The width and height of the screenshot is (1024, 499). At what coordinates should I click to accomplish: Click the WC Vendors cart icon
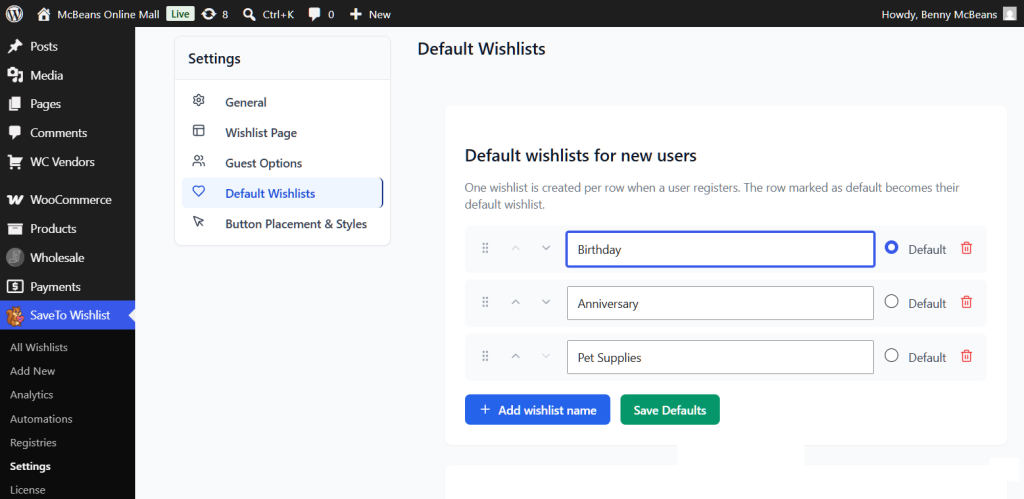click(x=15, y=162)
